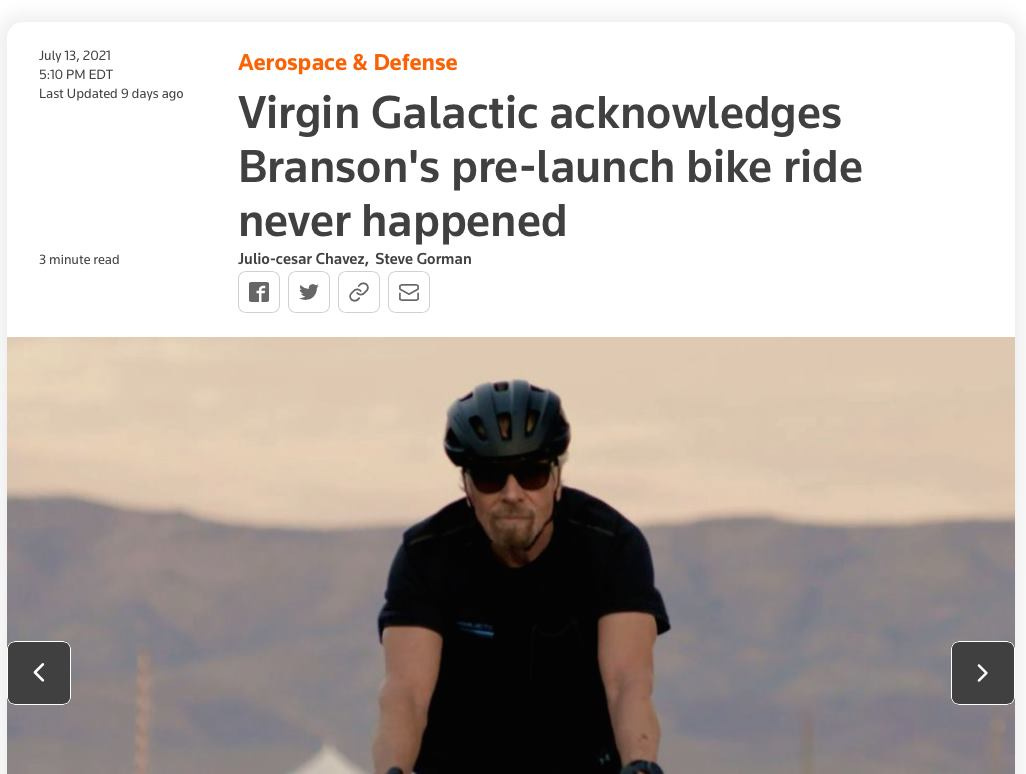The height and width of the screenshot is (774, 1026).
Task: Open the Aerospace & Defense section
Action: (x=347, y=62)
